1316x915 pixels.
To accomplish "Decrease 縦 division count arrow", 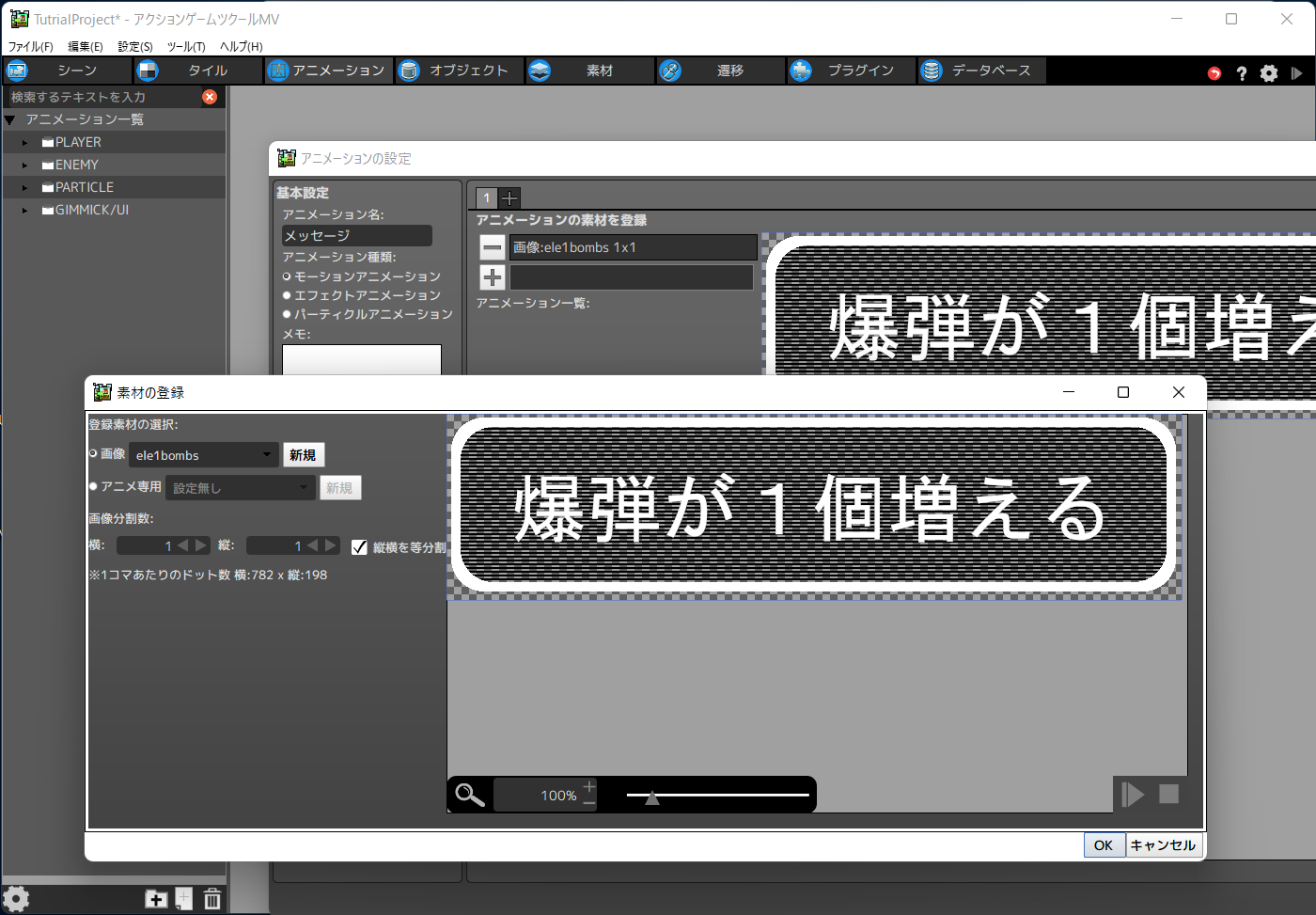I will click(x=313, y=545).
